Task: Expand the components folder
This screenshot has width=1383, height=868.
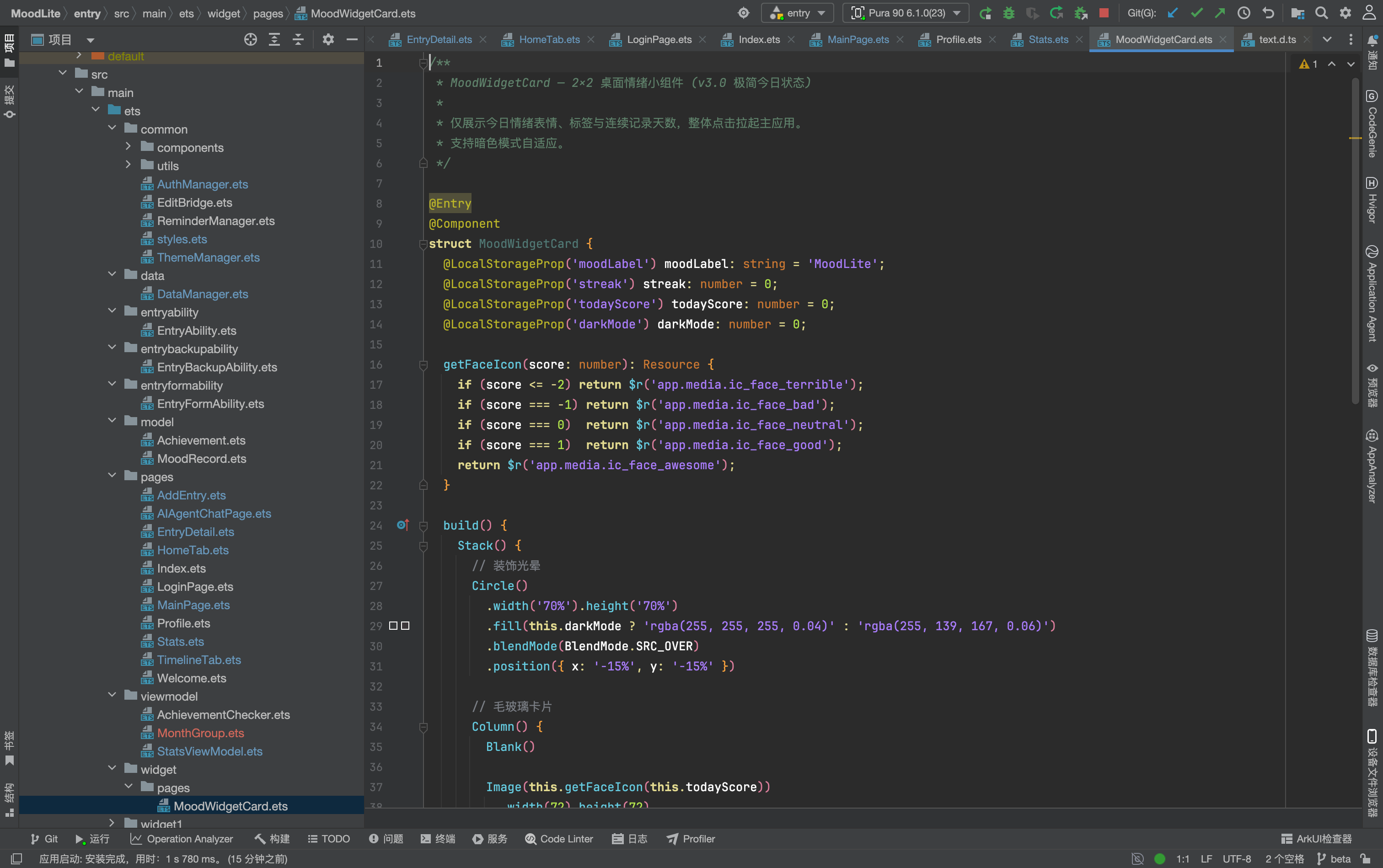Action: click(x=128, y=147)
